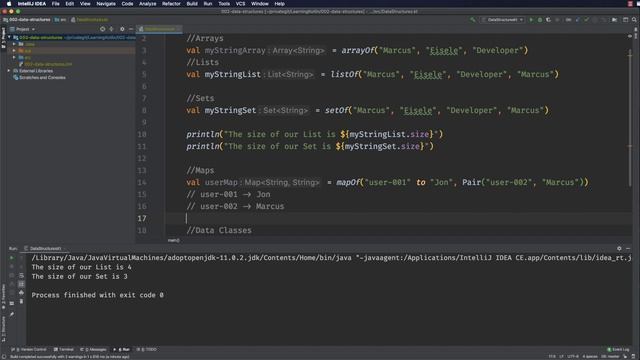Open Project Structure icon in toolbar

click(614, 20)
